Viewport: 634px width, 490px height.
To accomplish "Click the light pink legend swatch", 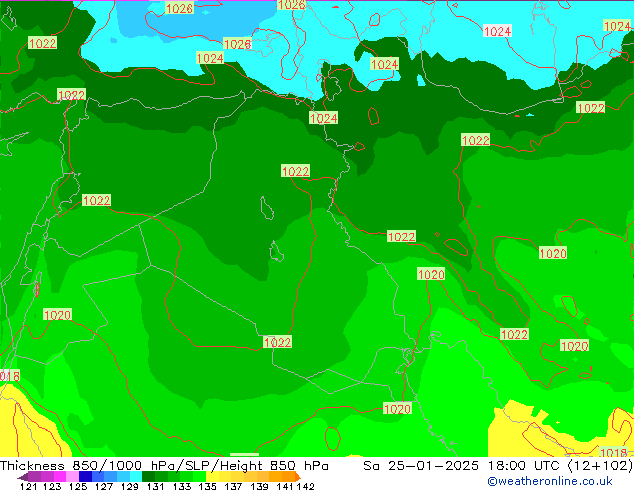I will click(72, 477).
